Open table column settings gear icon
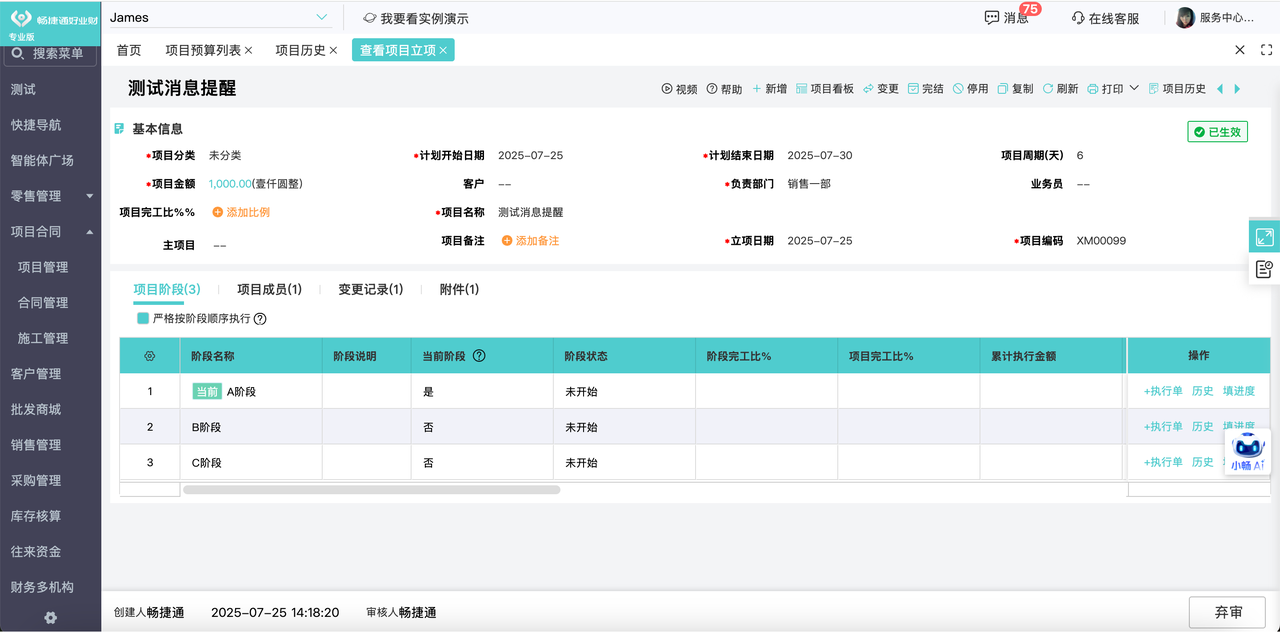 (x=150, y=356)
